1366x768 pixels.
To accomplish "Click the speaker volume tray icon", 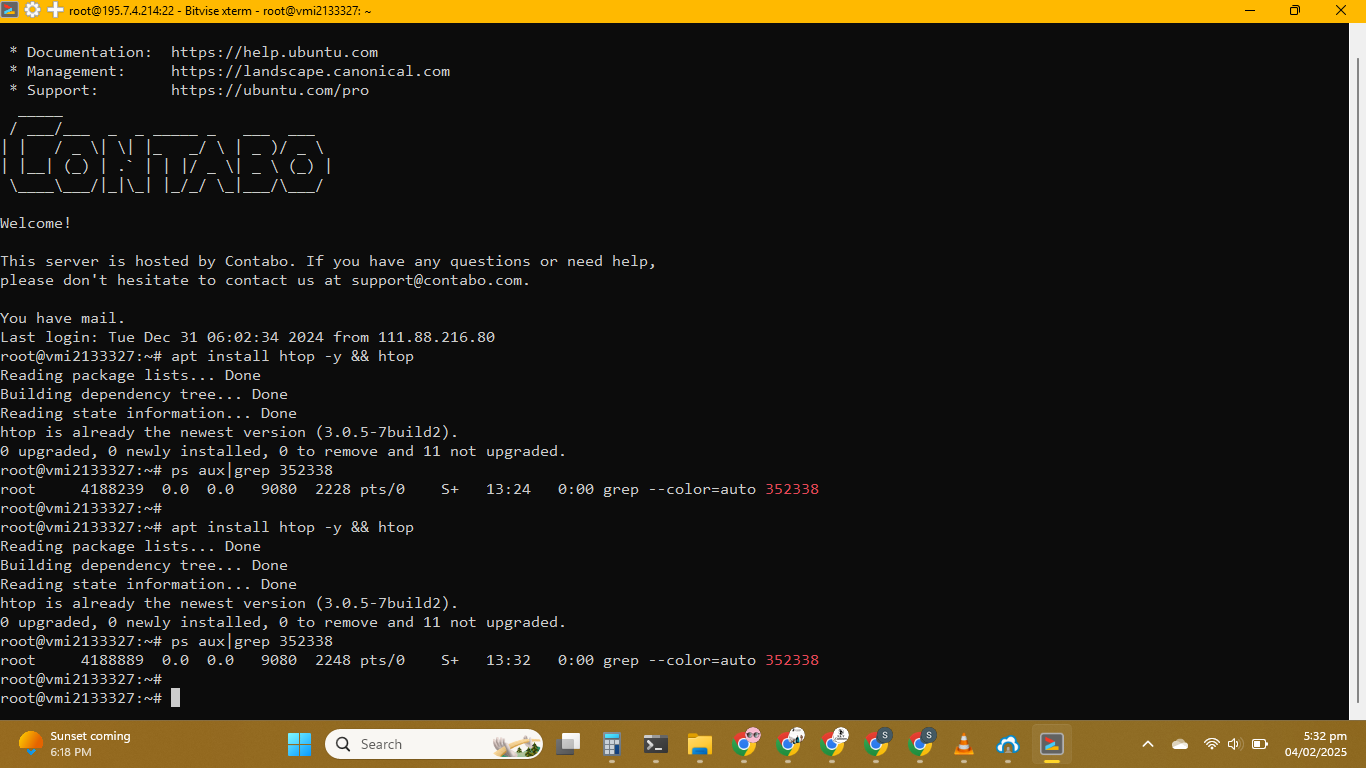I will [x=1234, y=744].
